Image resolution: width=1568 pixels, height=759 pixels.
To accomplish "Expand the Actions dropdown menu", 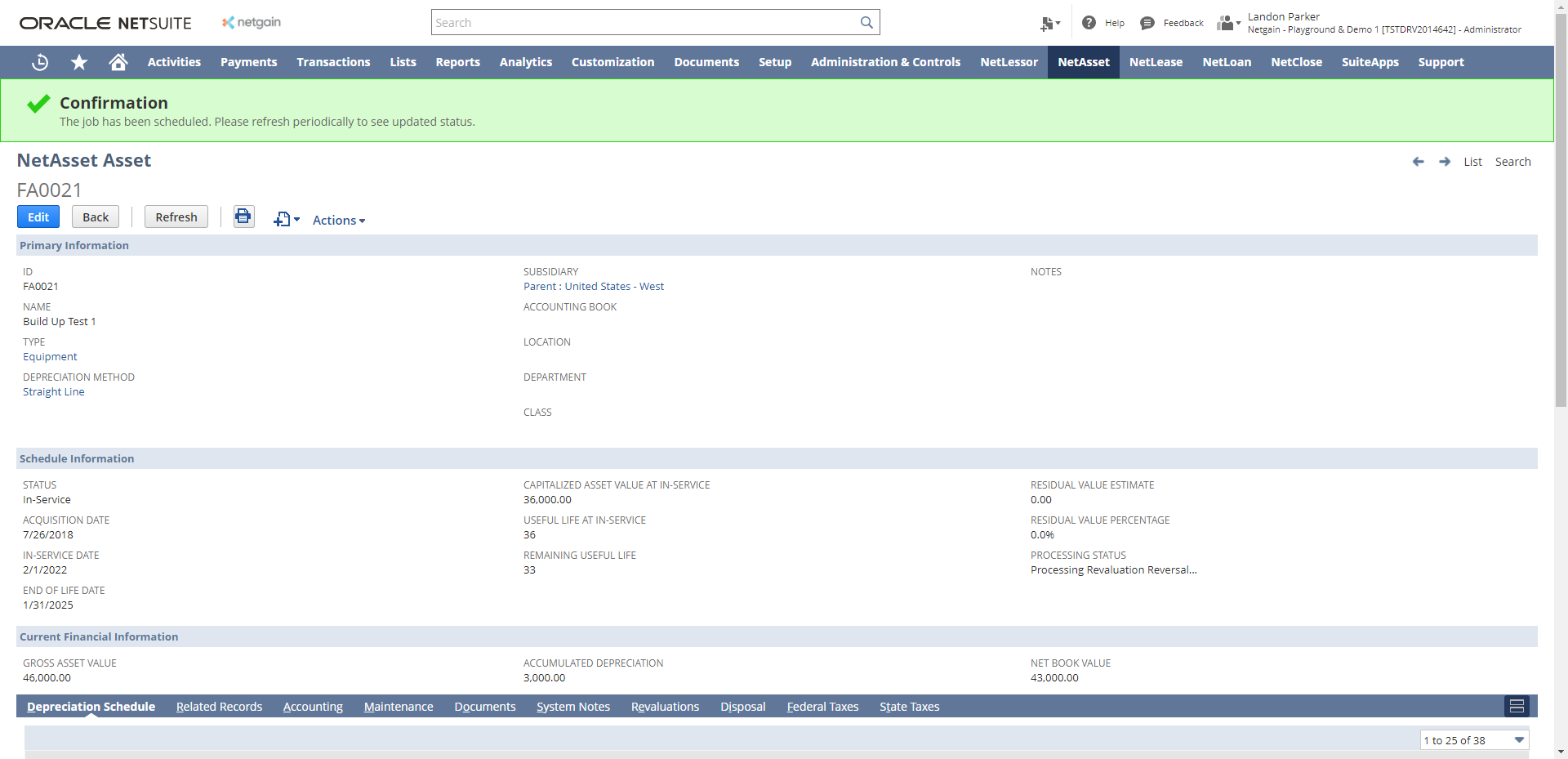I will point(339,221).
